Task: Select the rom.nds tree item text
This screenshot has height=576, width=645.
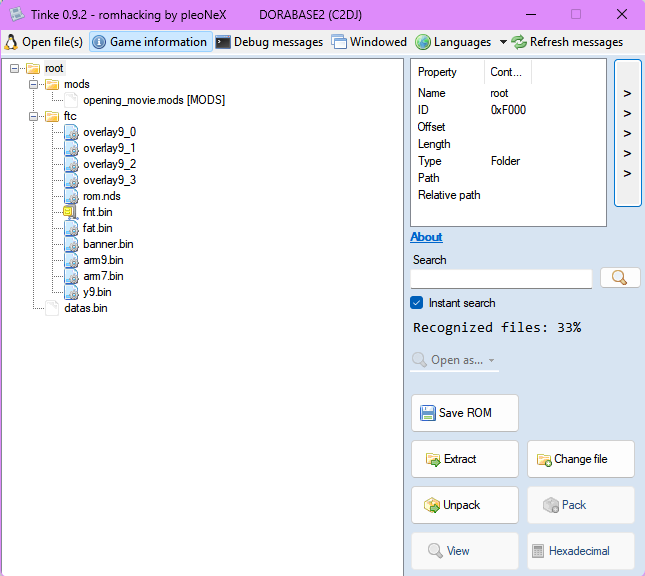Action: 102,197
